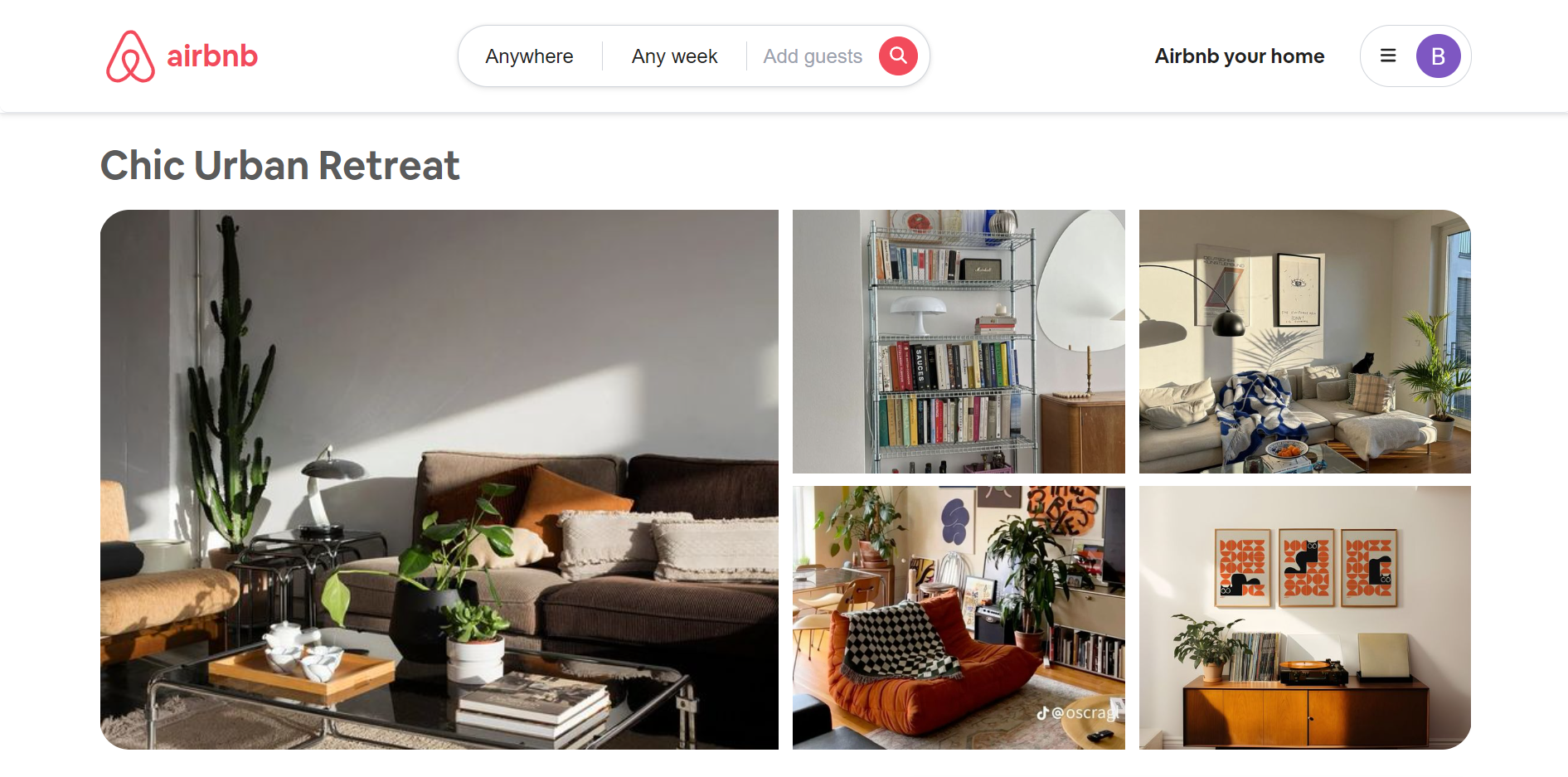This screenshot has width=1568, height=777.
Task: Click the Airbnb bélo logo symbol
Action: coord(130,56)
